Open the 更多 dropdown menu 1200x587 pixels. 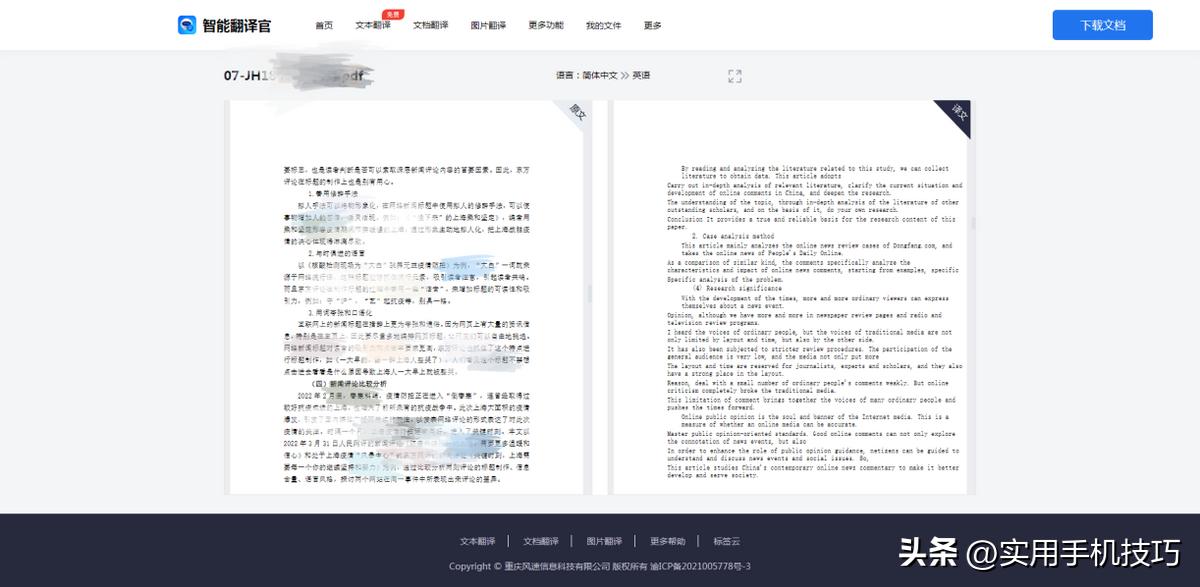click(651, 25)
